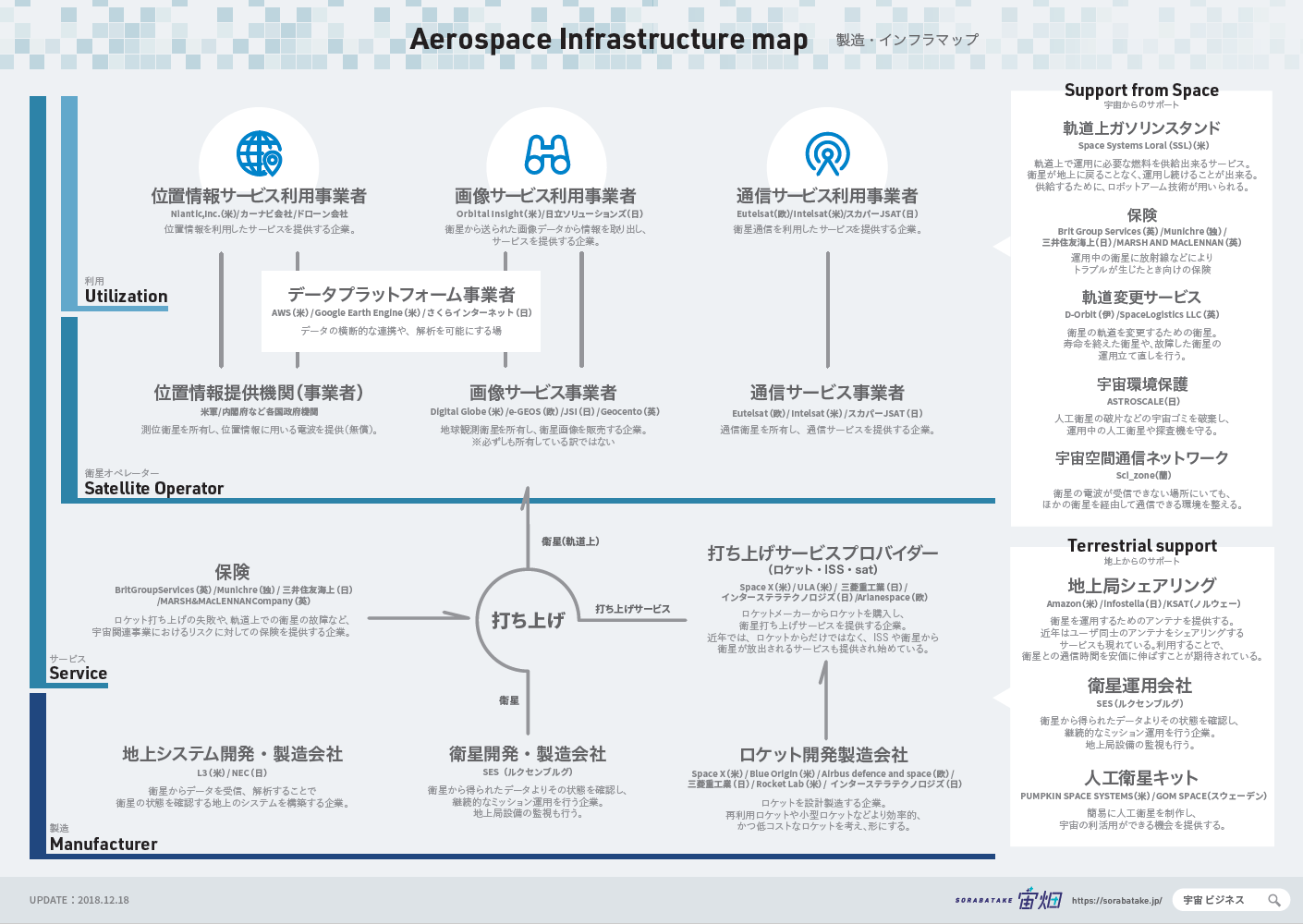Click the Space Systems Loral (SSL) company line
Screen dimensions: 1303x924
coord(1143,146)
